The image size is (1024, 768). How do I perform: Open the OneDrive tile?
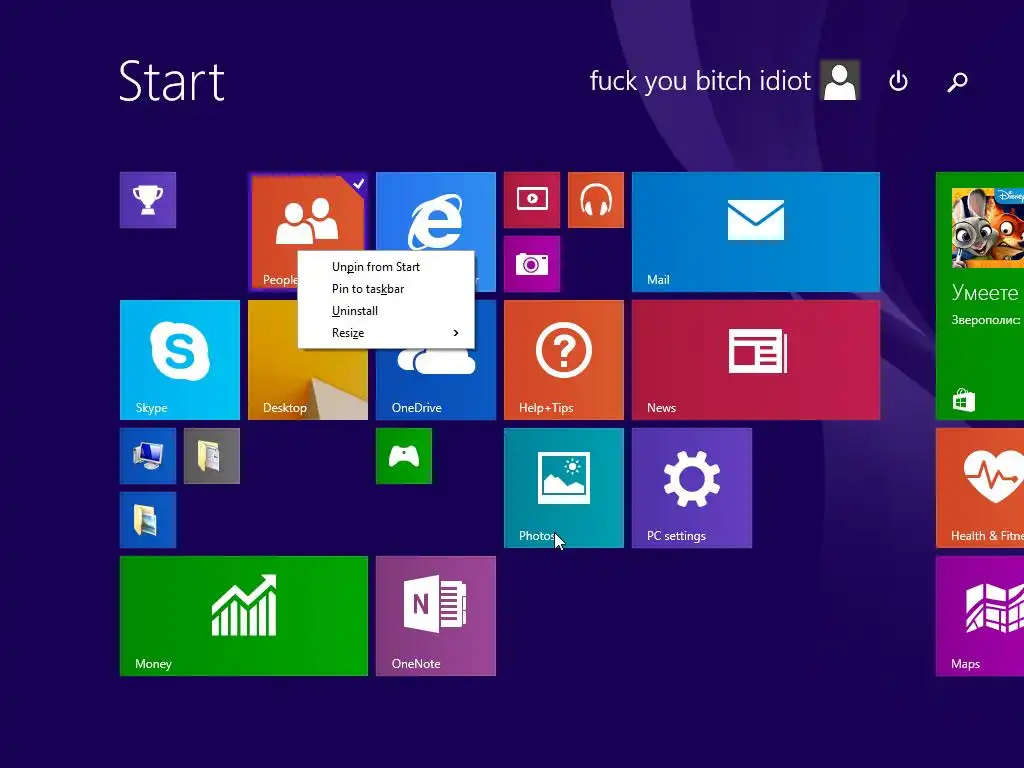tap(436, 385)
